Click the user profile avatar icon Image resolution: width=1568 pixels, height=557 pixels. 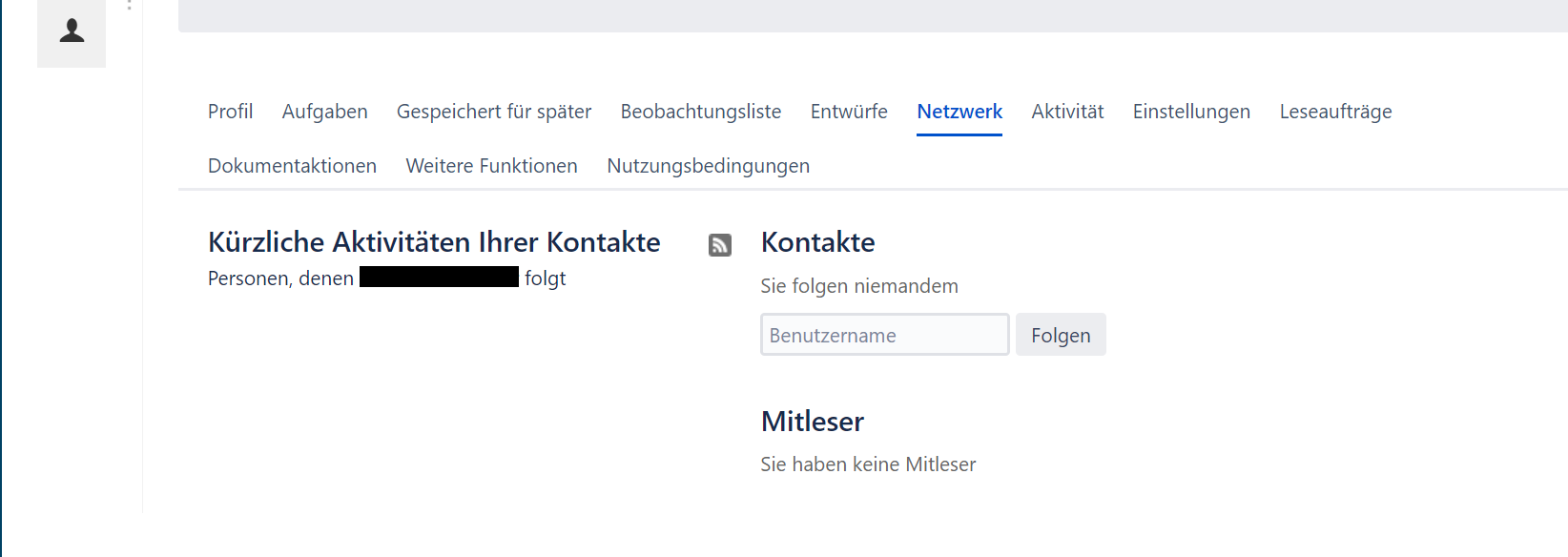72,31
